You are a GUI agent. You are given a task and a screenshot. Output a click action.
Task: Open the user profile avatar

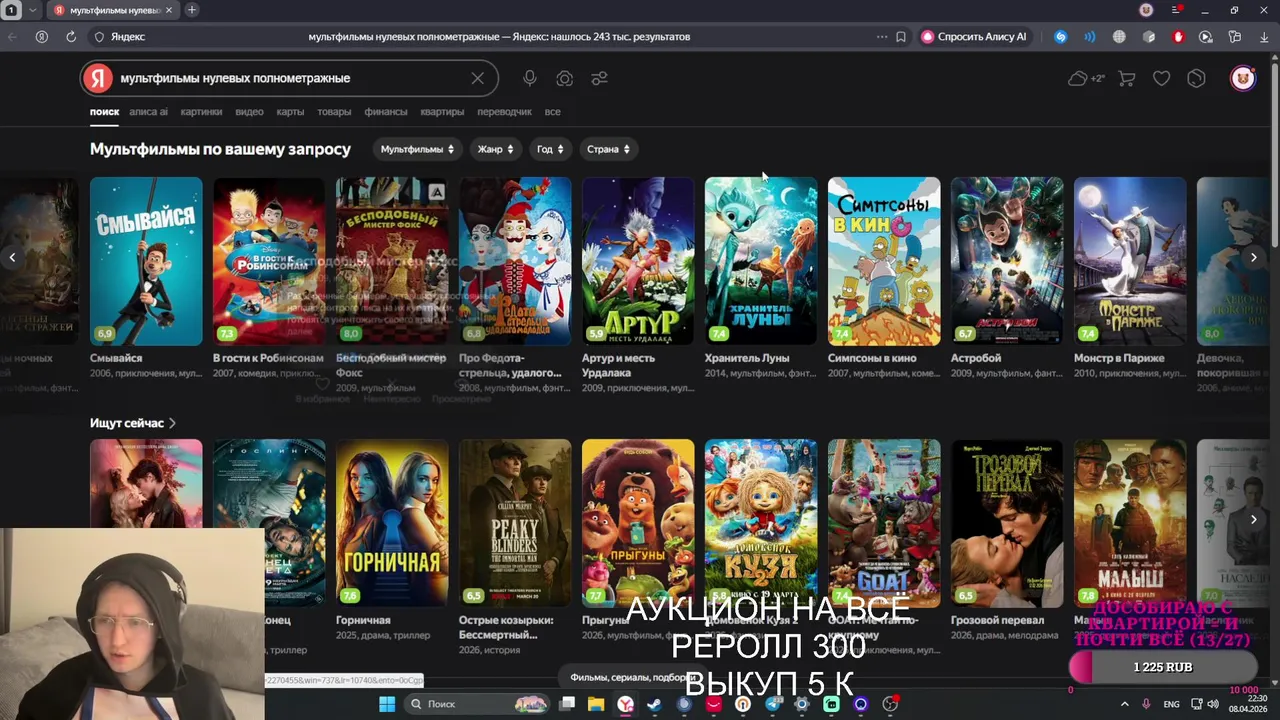[x=1243, y=78]
